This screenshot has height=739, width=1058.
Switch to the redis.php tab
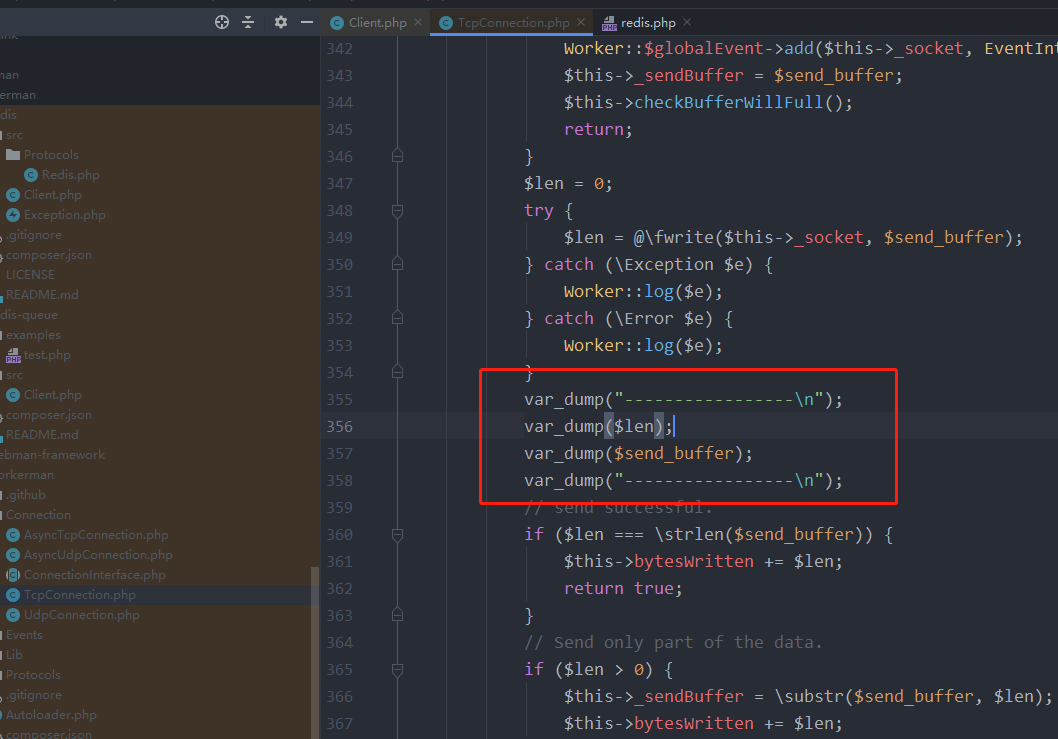647,22
